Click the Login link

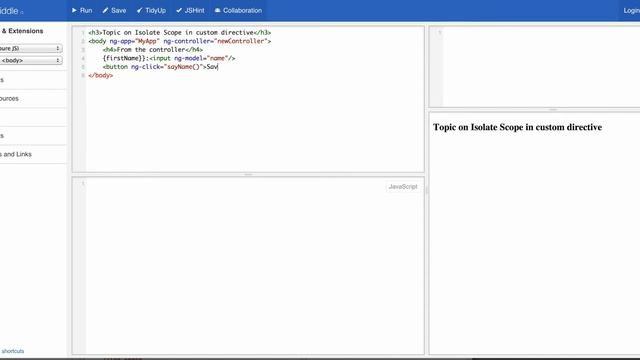[631, 11]
